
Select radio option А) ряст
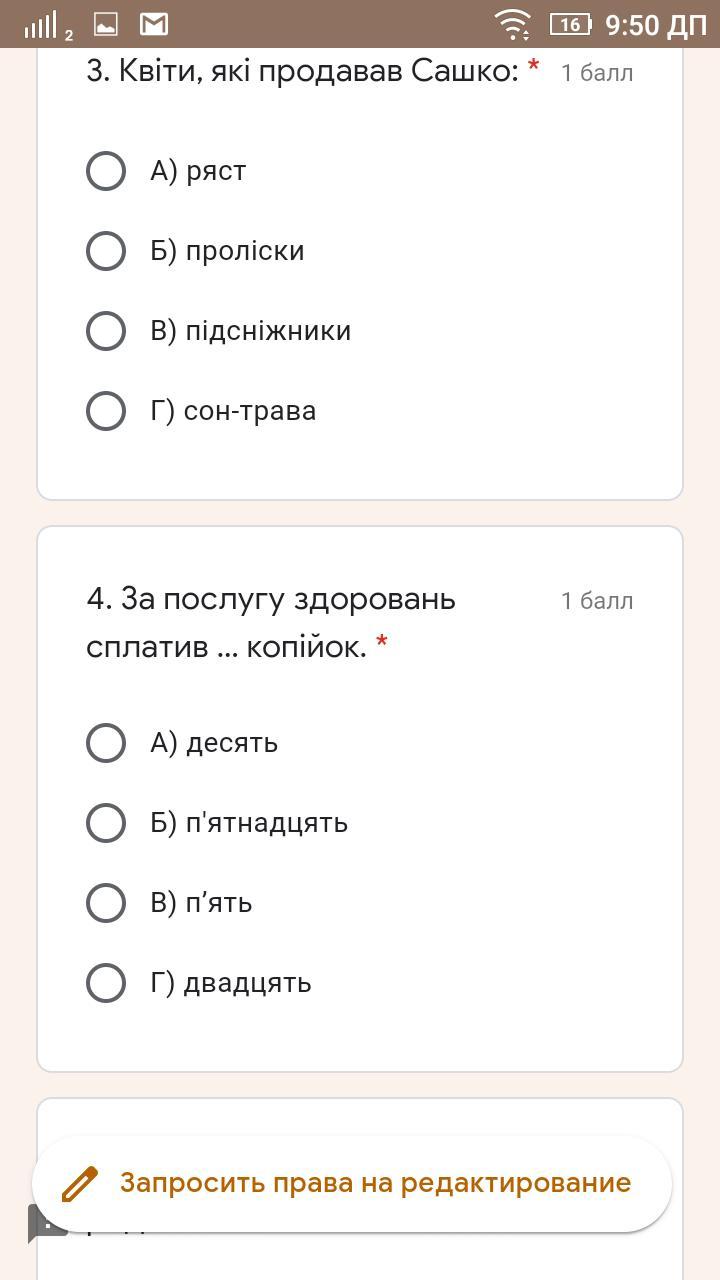click(x=106, y=171)
